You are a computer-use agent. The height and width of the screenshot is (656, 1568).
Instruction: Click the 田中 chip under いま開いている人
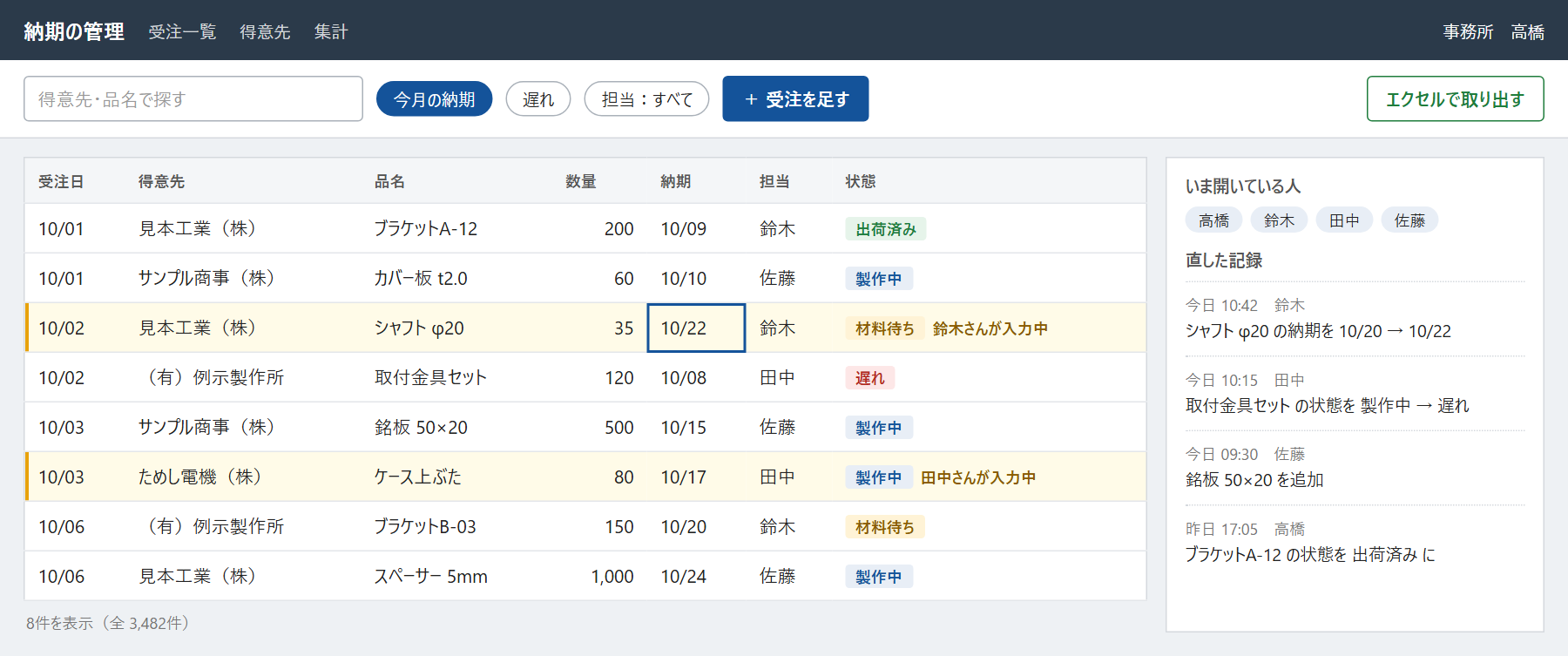pos(1344,220)
